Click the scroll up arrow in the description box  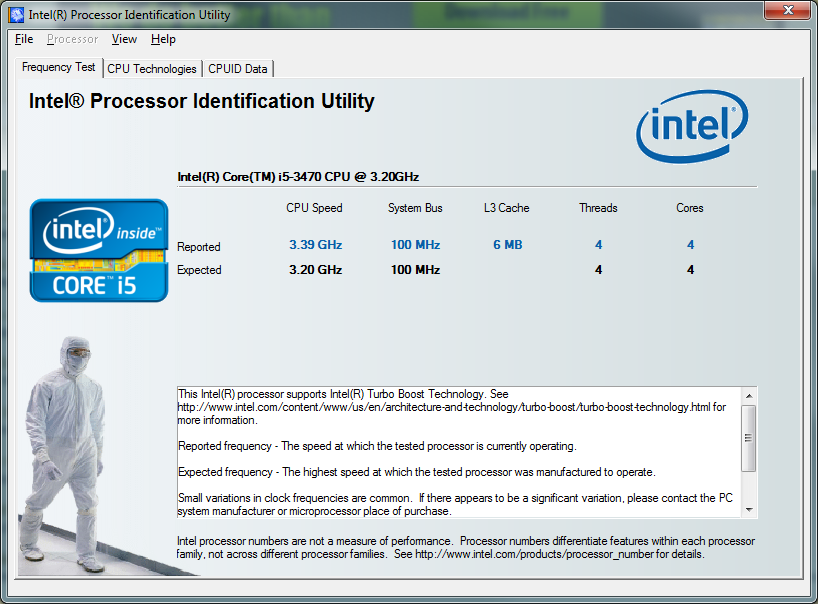(749, 396)
